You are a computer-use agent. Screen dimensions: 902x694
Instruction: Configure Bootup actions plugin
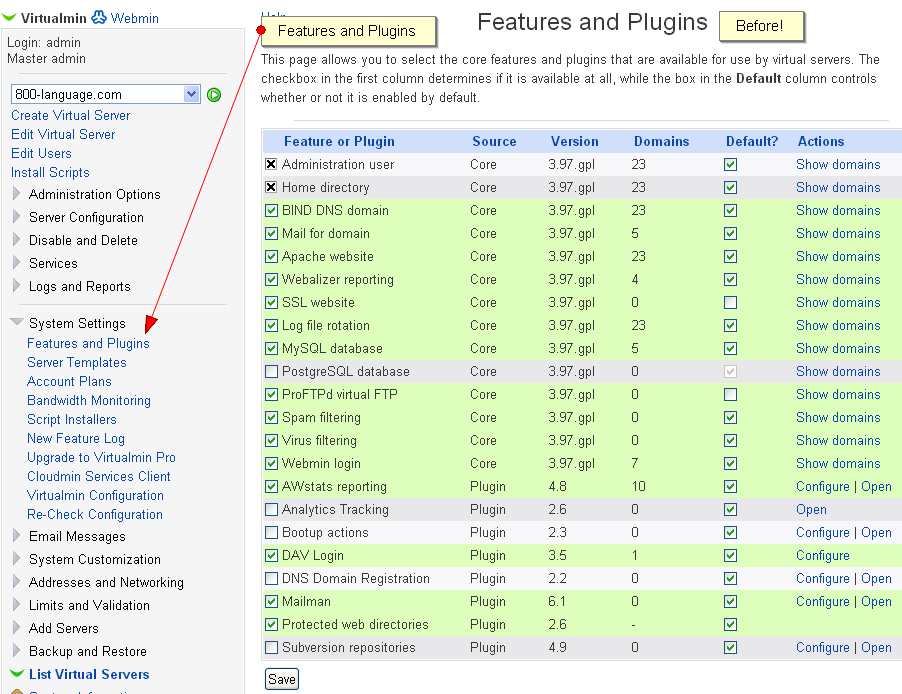(x=823, y=532)
